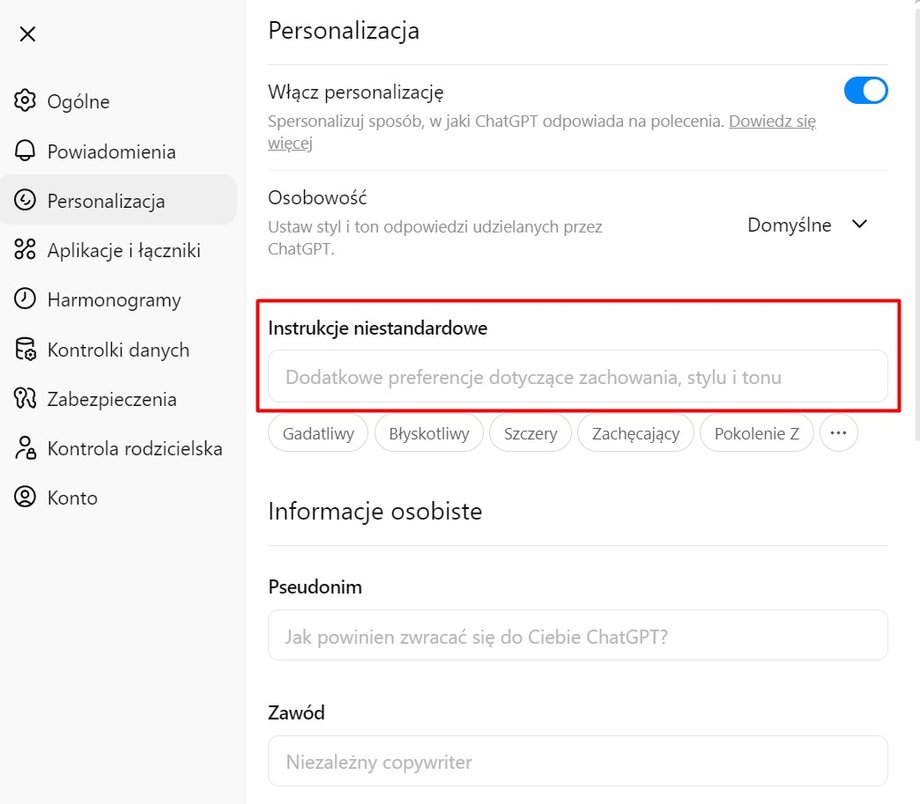Click the Kontrola rodzicielska people icon
The image size is (920, 804).
27,448
